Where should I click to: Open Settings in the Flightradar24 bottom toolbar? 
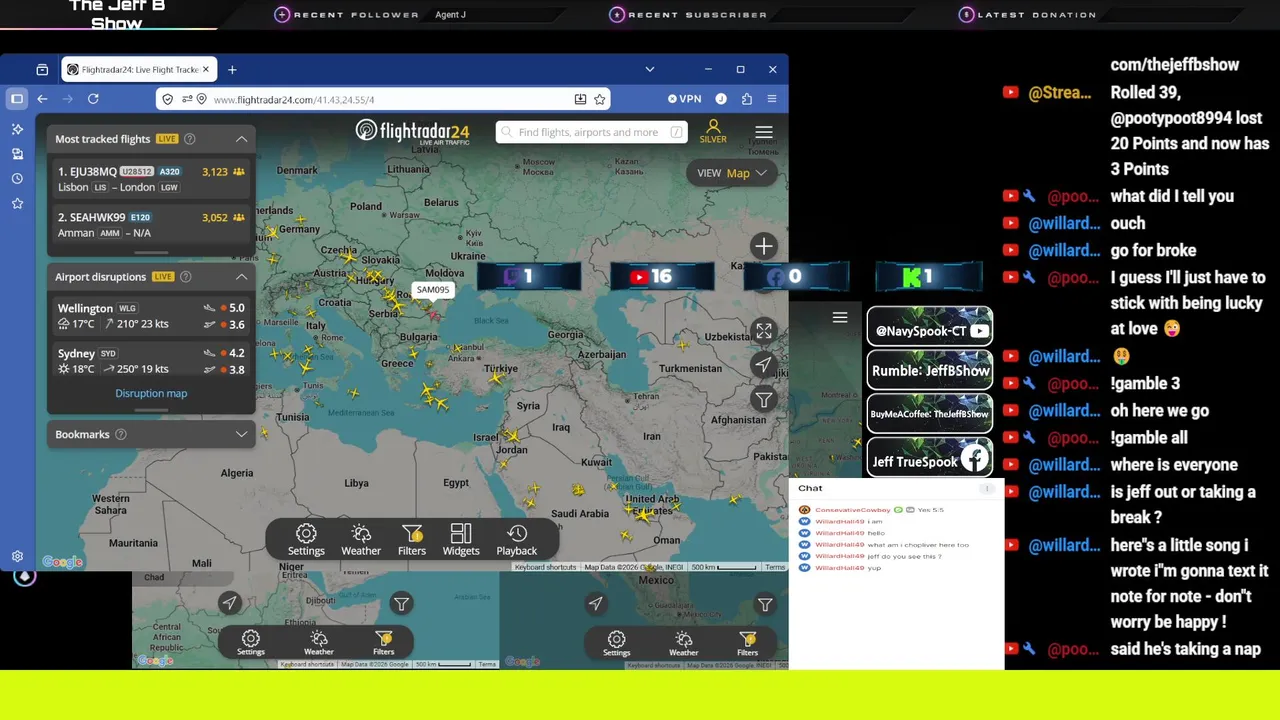pos(306,540)
